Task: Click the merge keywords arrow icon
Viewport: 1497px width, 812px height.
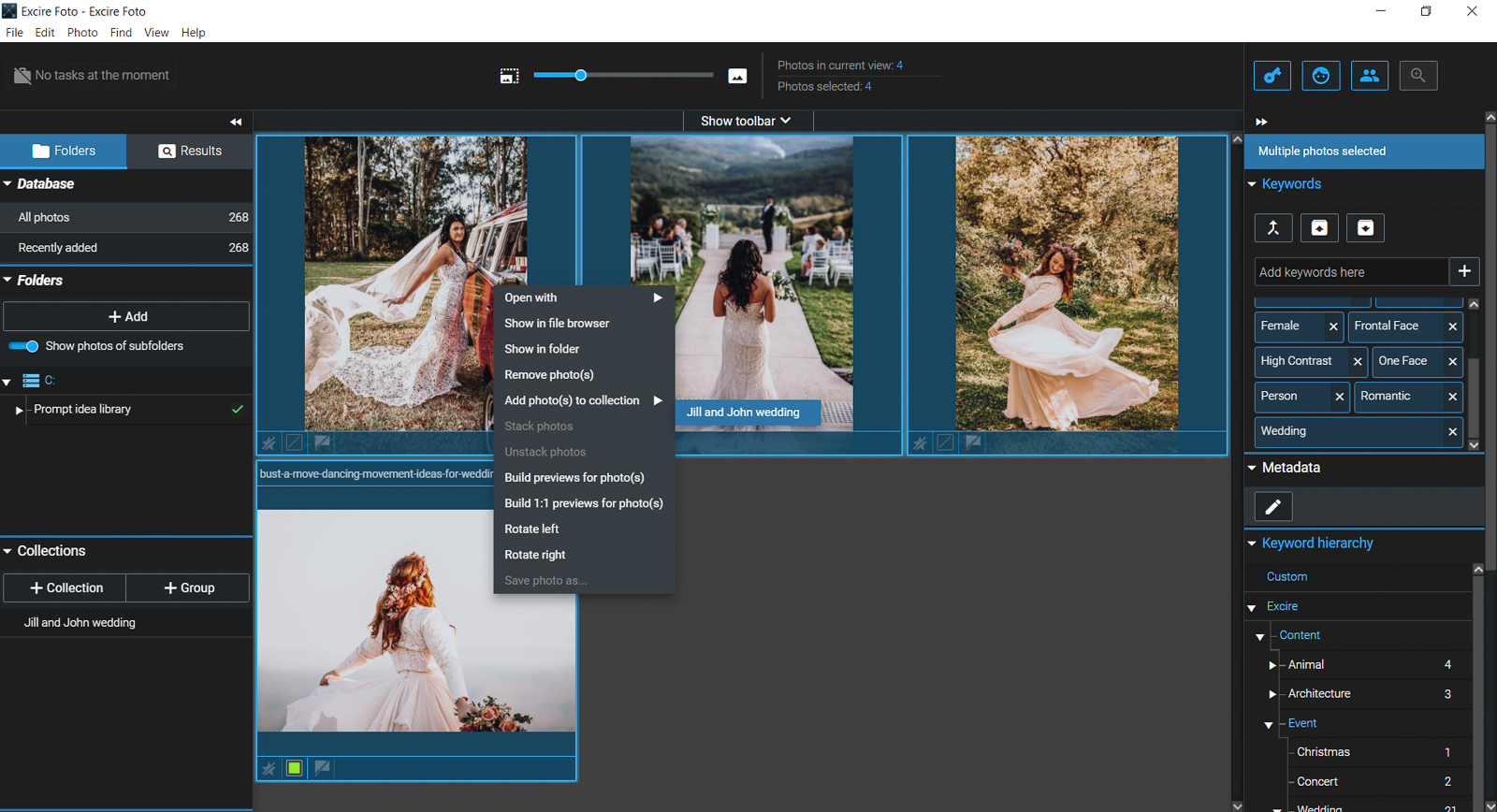Action: click(1272, 228)
